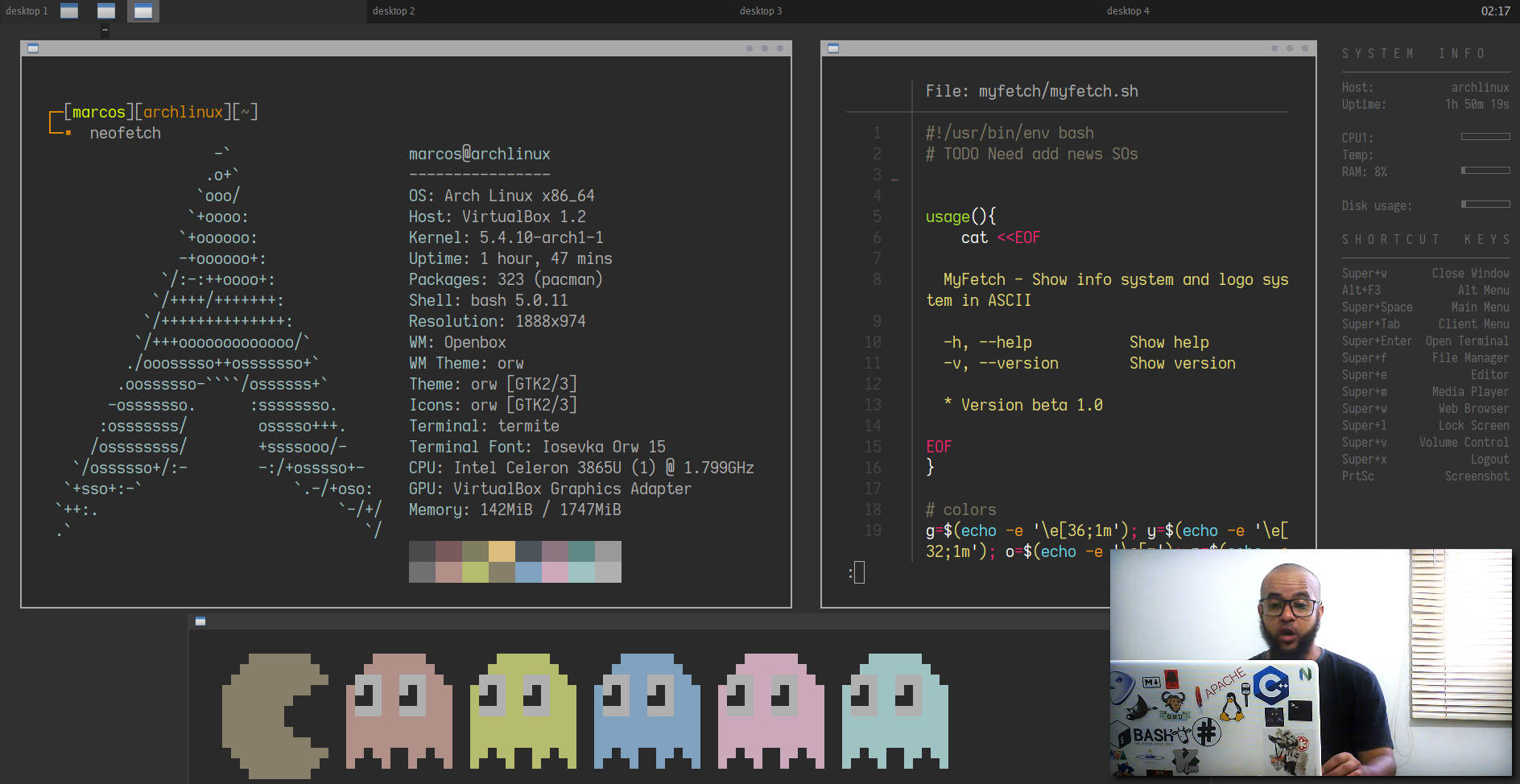Click the Arch Linux ASCII logo
Image resolution: width=1520 pixels, height=784 pixels.
pos(218,342)
